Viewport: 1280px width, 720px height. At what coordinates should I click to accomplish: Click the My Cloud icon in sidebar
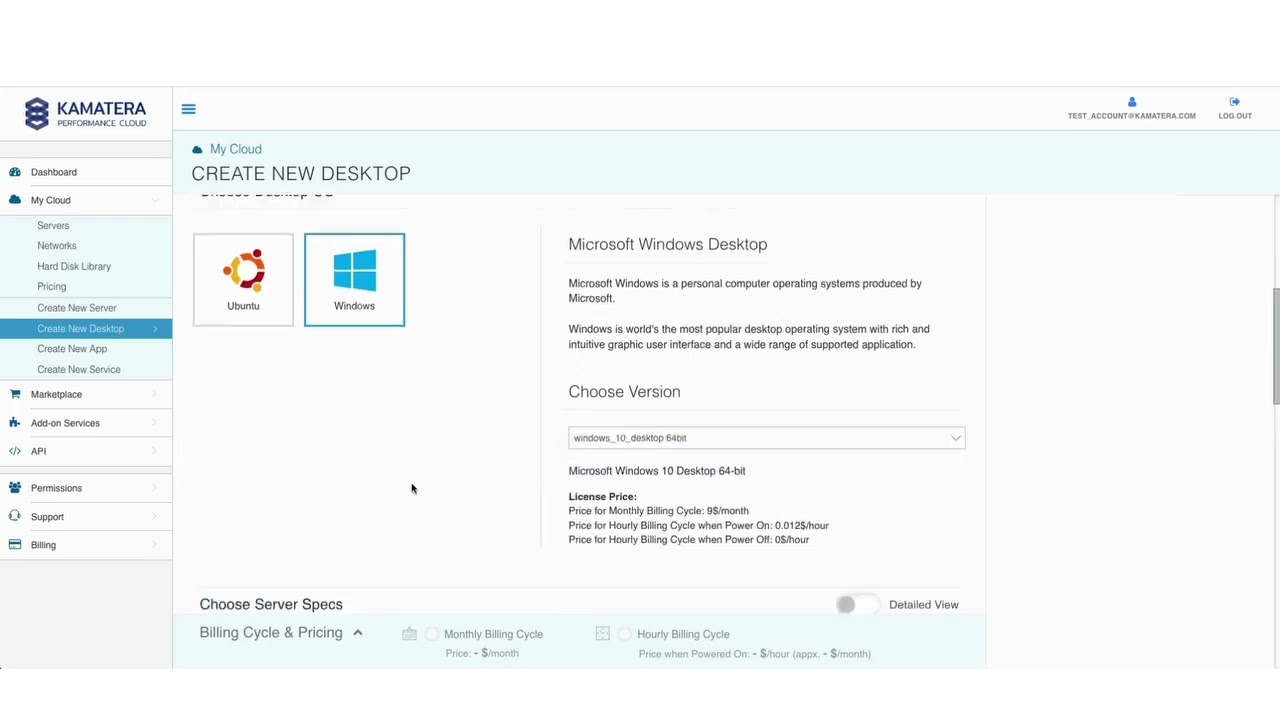tap(15, 200)
